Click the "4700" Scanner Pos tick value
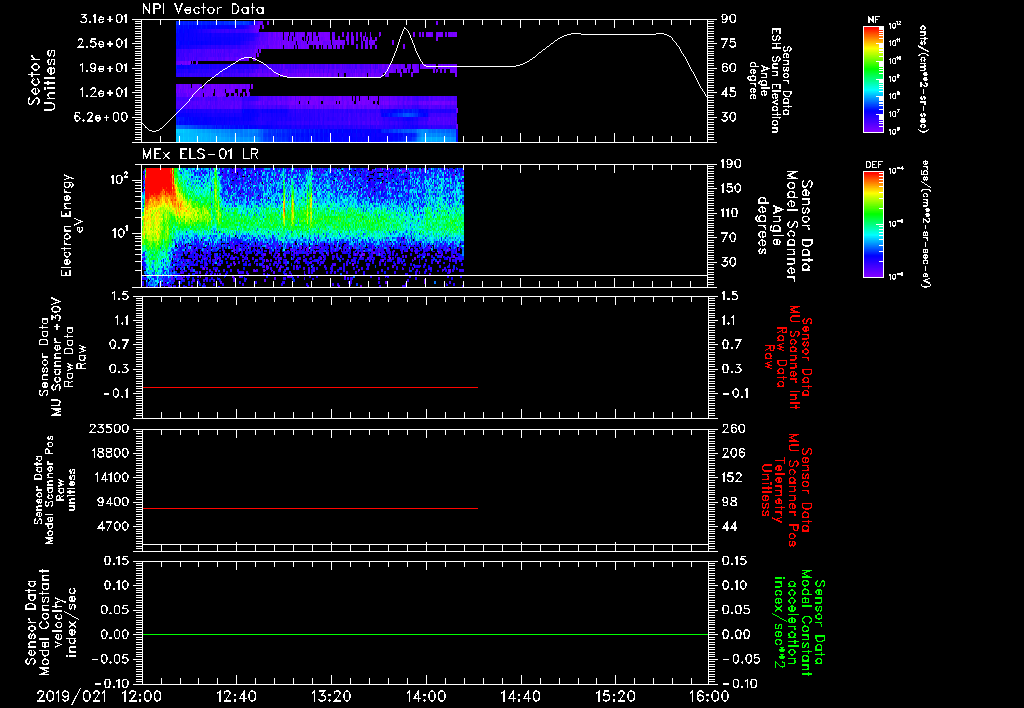 112,526
